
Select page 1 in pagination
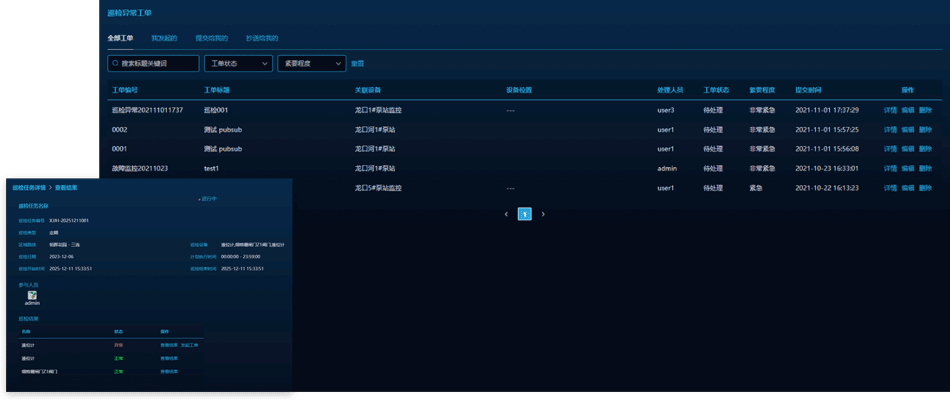[x=524, y=214]
